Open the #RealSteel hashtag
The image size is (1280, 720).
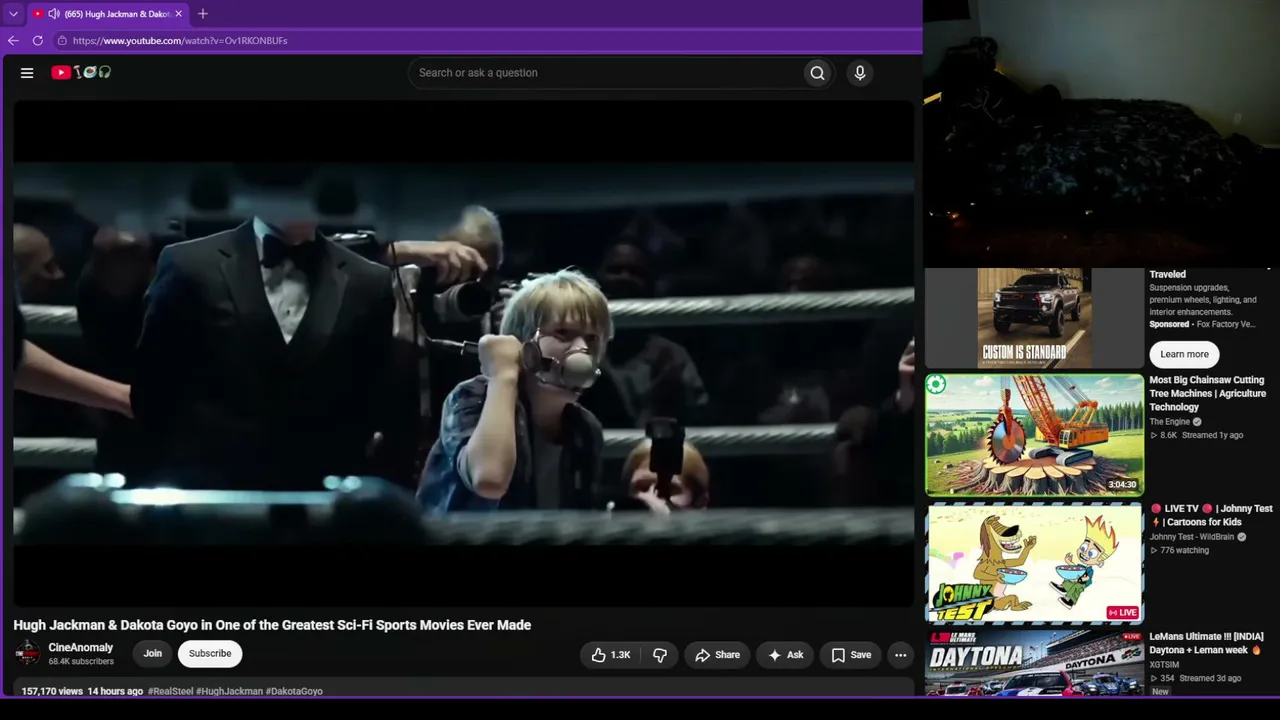click(x=171, y=691)
